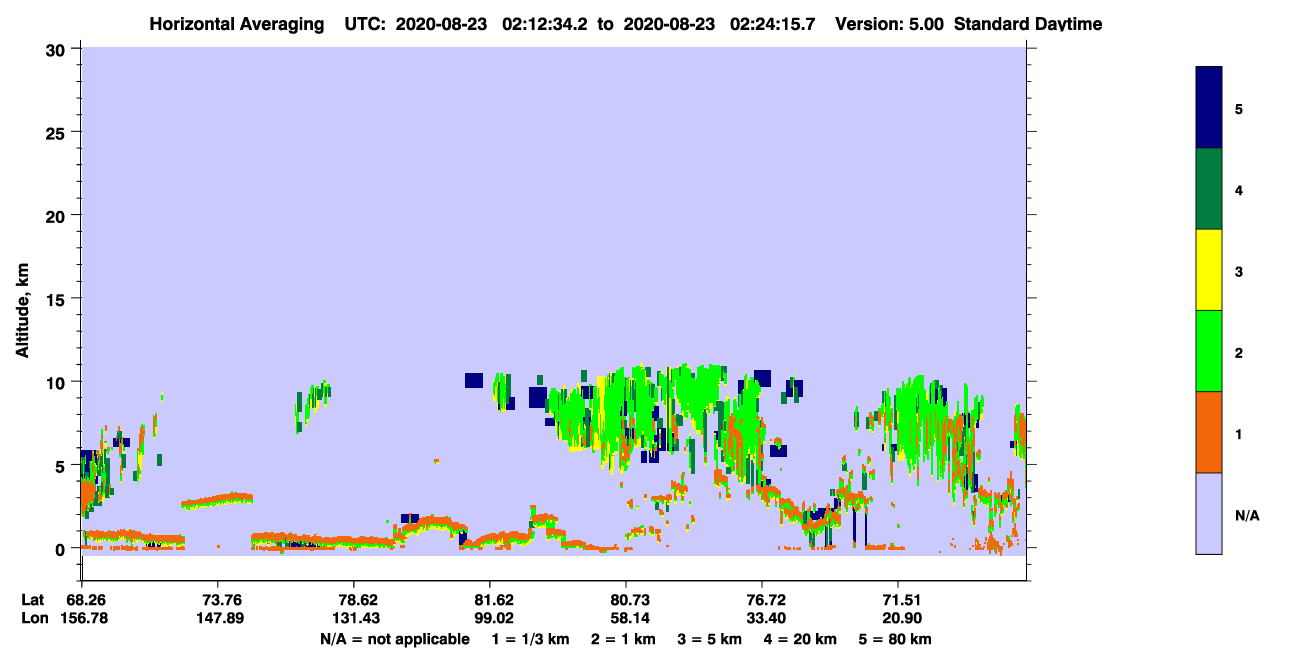Click the orange colorbar segment labeled 1
Screen dimensions: 1300x667
pyautogui.click(x=1209, y=432)
